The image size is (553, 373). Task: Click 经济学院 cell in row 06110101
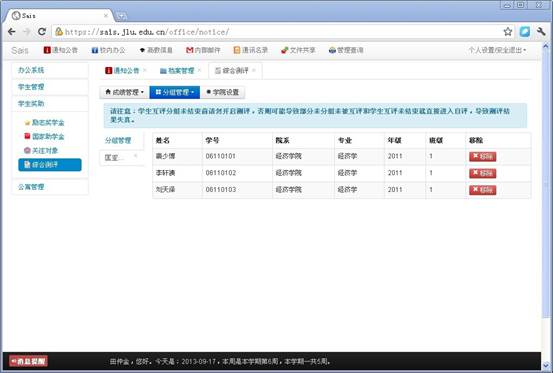coord(288,156)
